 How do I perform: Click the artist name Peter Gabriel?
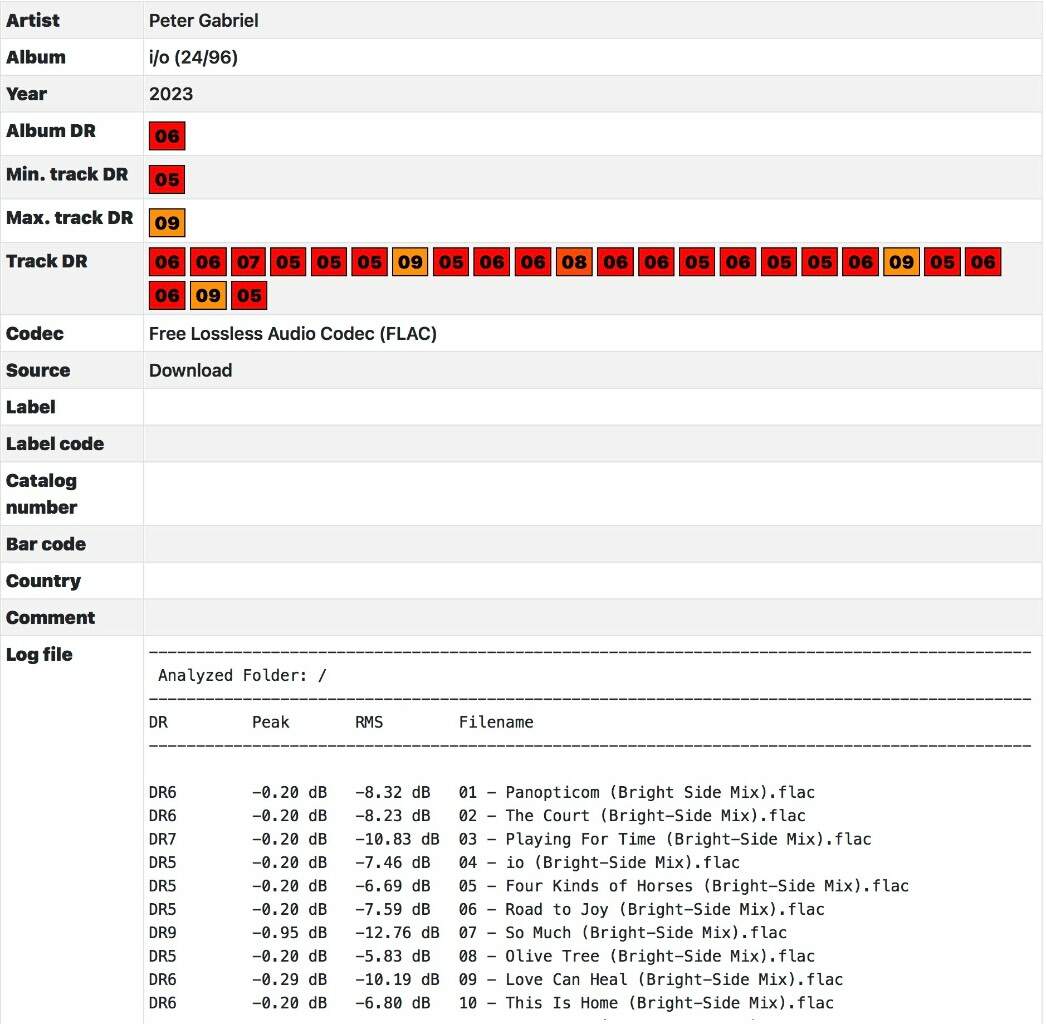203,21
